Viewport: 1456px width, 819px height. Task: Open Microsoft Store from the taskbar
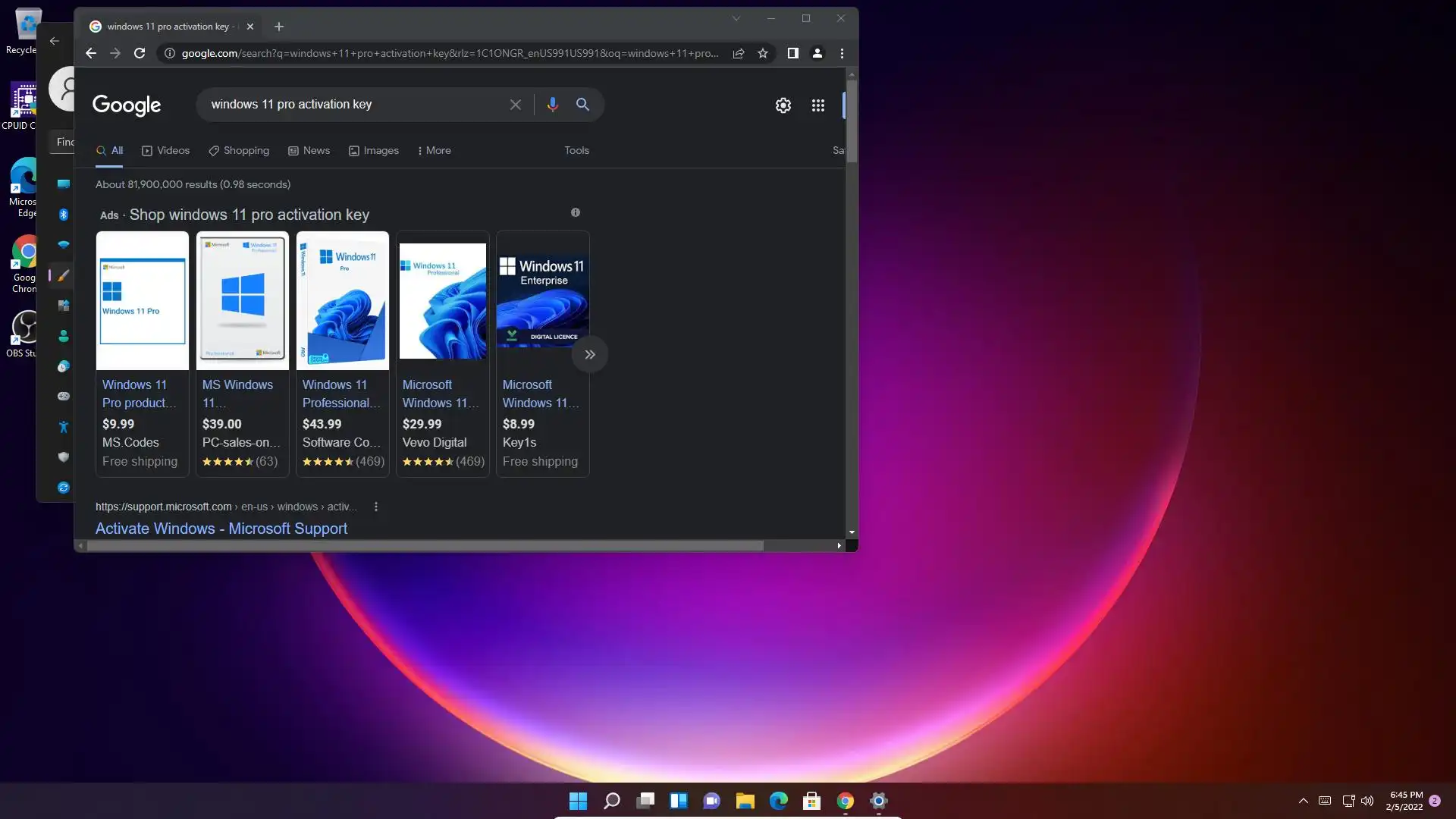coord(811,801)
